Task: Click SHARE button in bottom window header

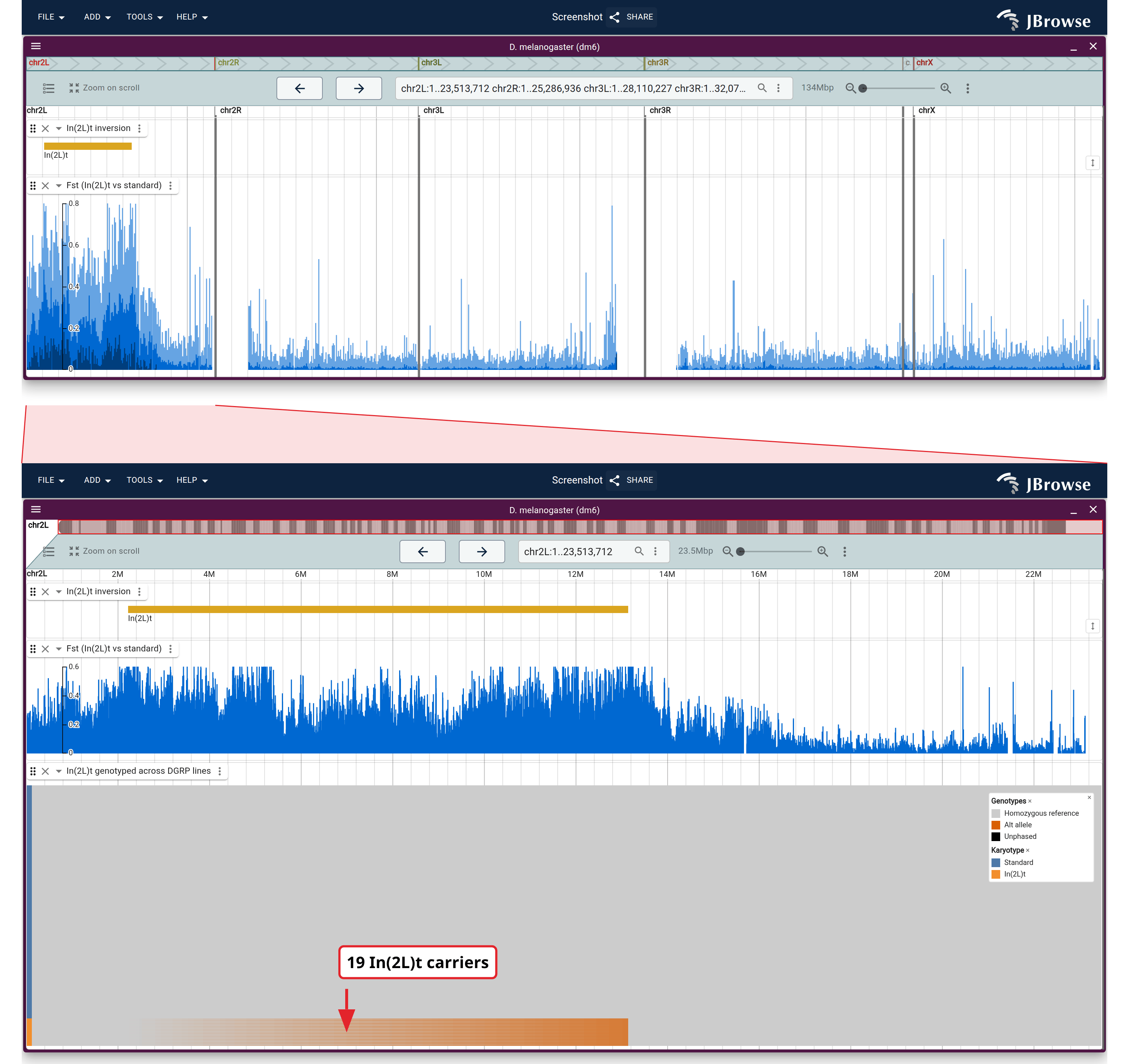Action: tap(631, 480)
